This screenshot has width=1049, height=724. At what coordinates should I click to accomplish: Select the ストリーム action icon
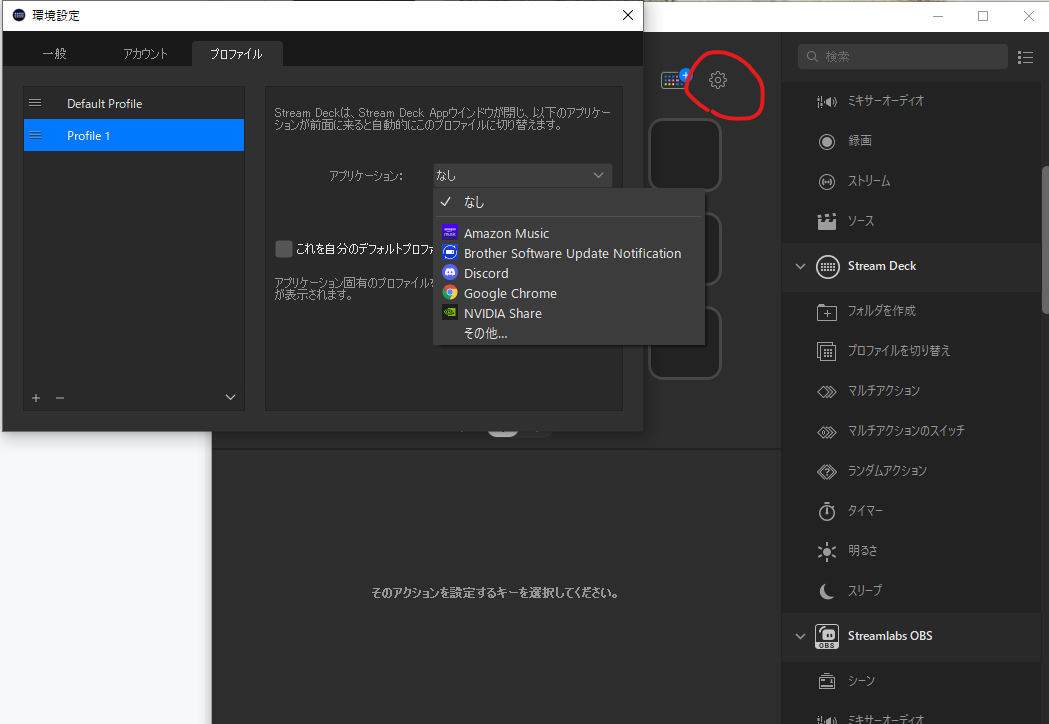pyautogui.click(x=827, y=181)
